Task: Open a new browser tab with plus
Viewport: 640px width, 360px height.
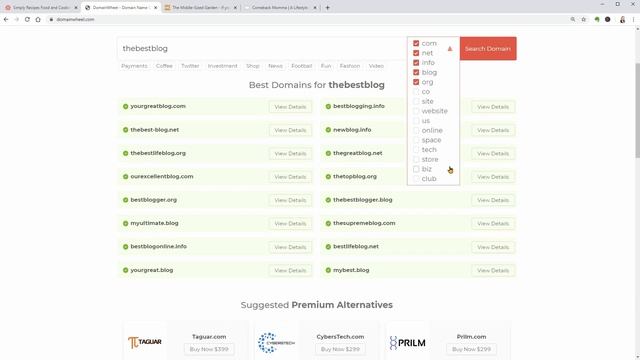Action: click(x=327, y=7)
